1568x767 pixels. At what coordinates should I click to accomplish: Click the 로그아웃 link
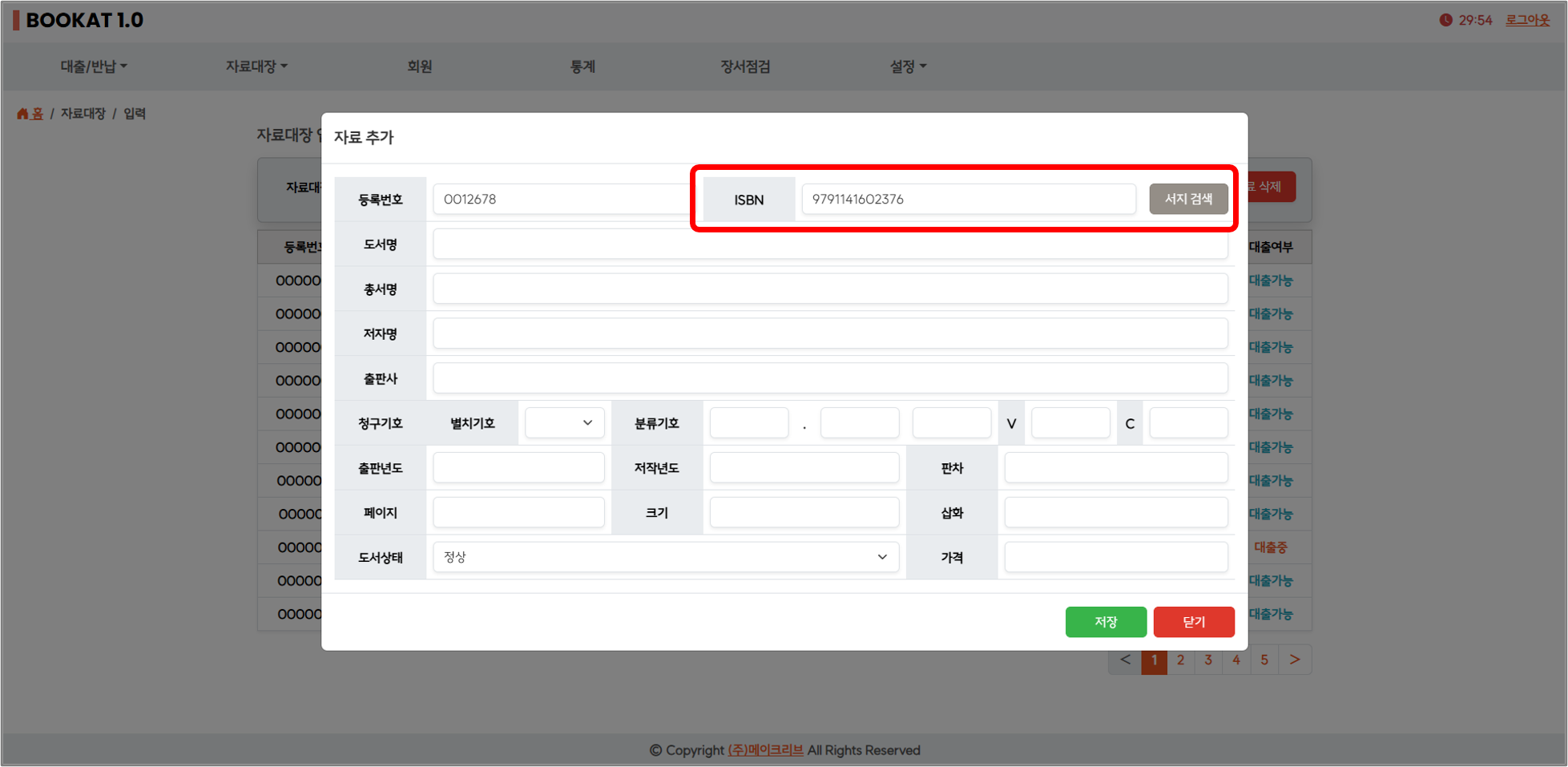click(x=1527, y=20)
